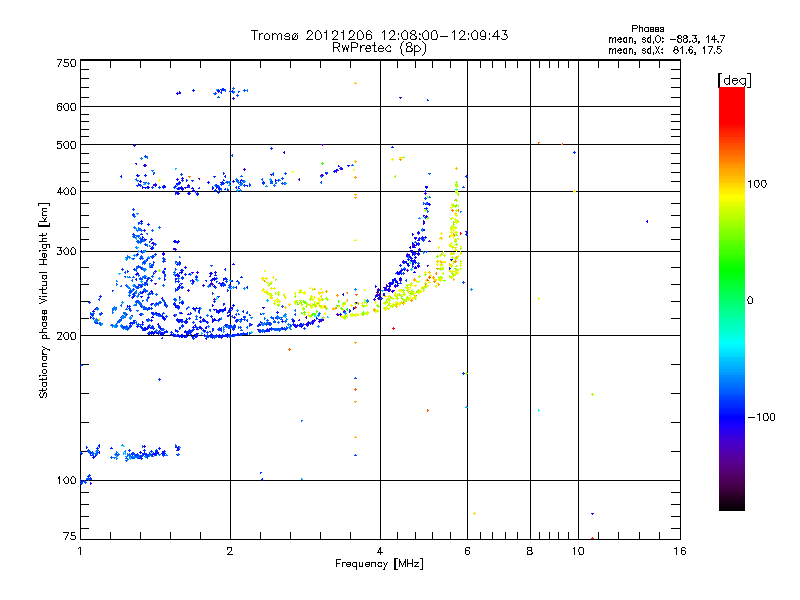The height and width of the screenshot is (600, 800).
Task: Click the x-axis tick label '2'
Action: click(x=230, y=551)
